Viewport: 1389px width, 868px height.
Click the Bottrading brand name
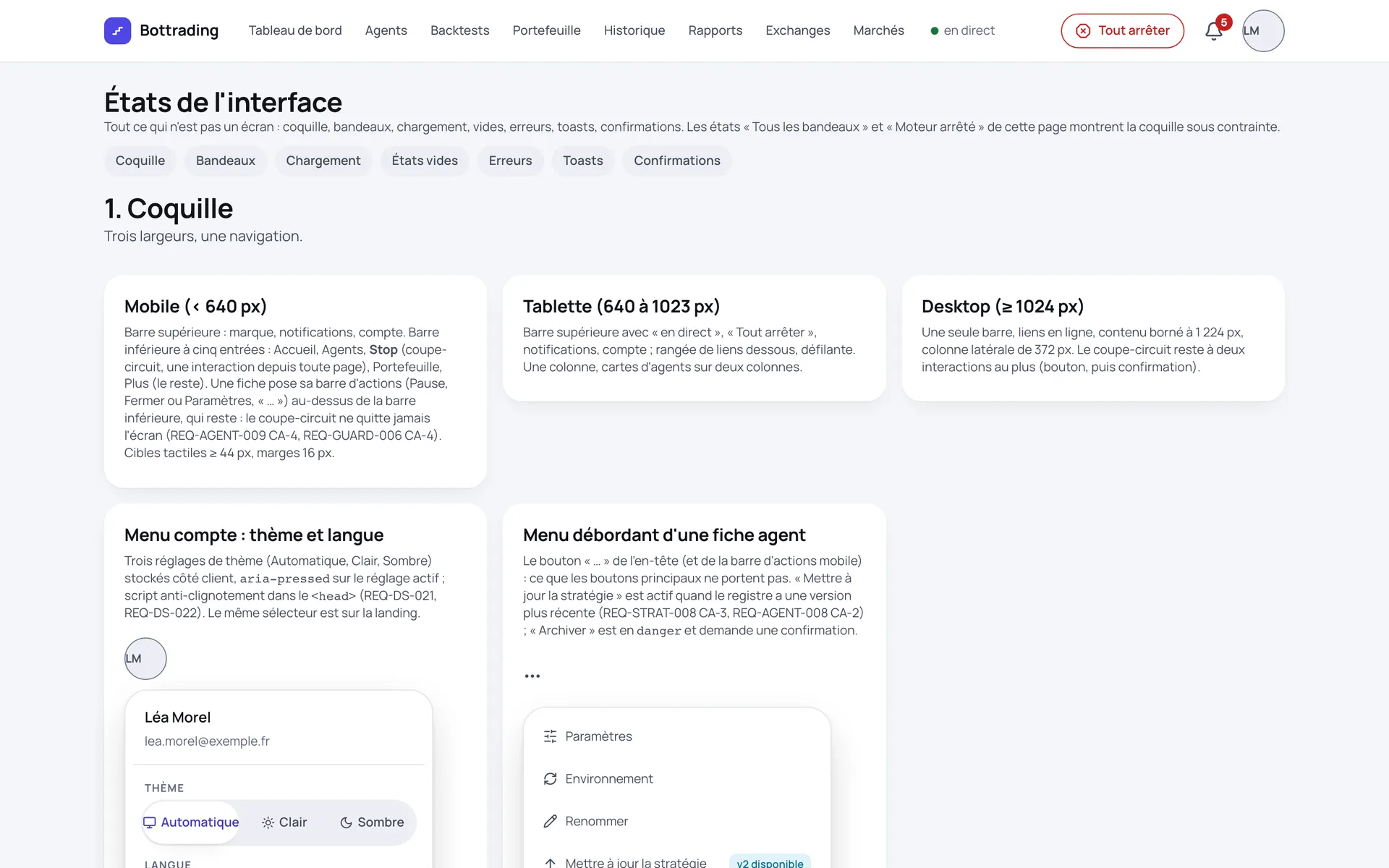(179, 30)
